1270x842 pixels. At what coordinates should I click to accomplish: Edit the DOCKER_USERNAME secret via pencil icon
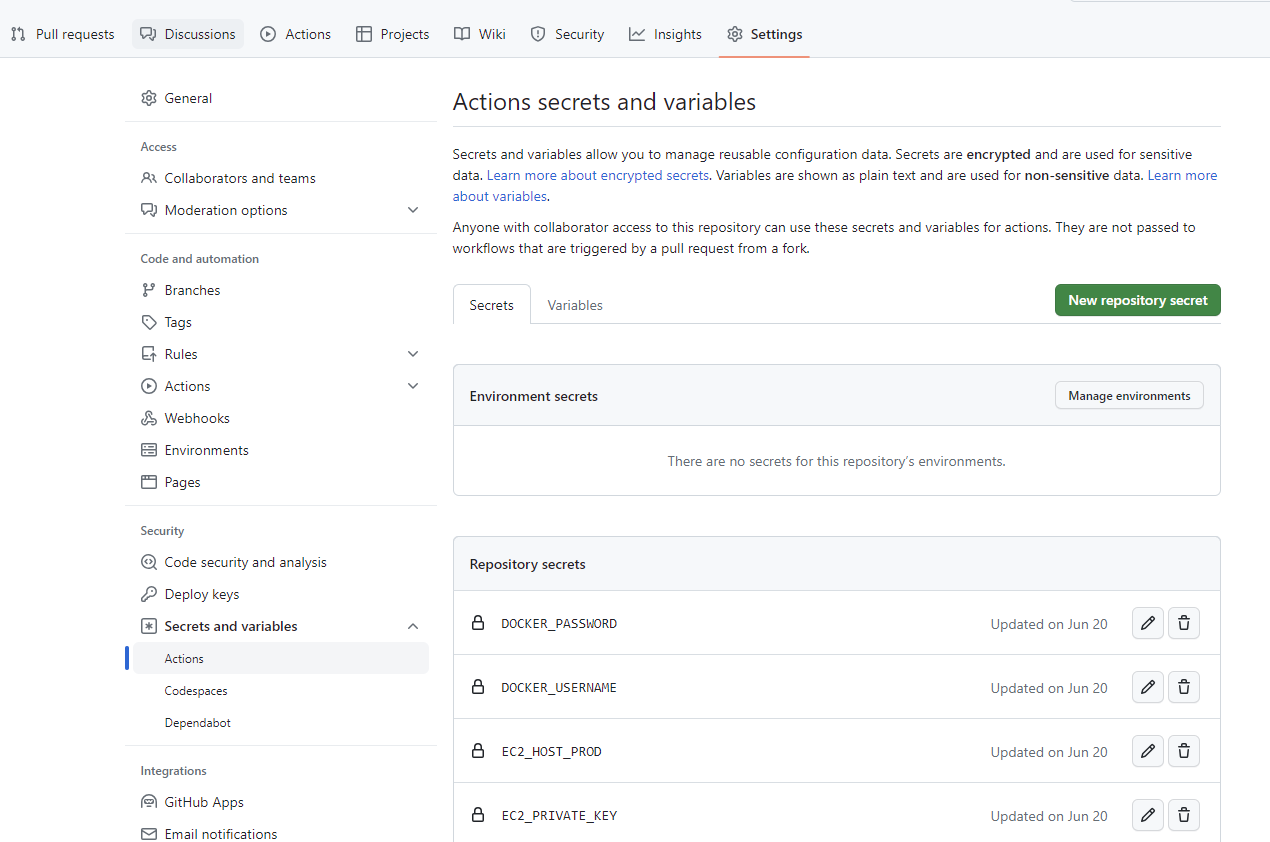[1148, 687]
